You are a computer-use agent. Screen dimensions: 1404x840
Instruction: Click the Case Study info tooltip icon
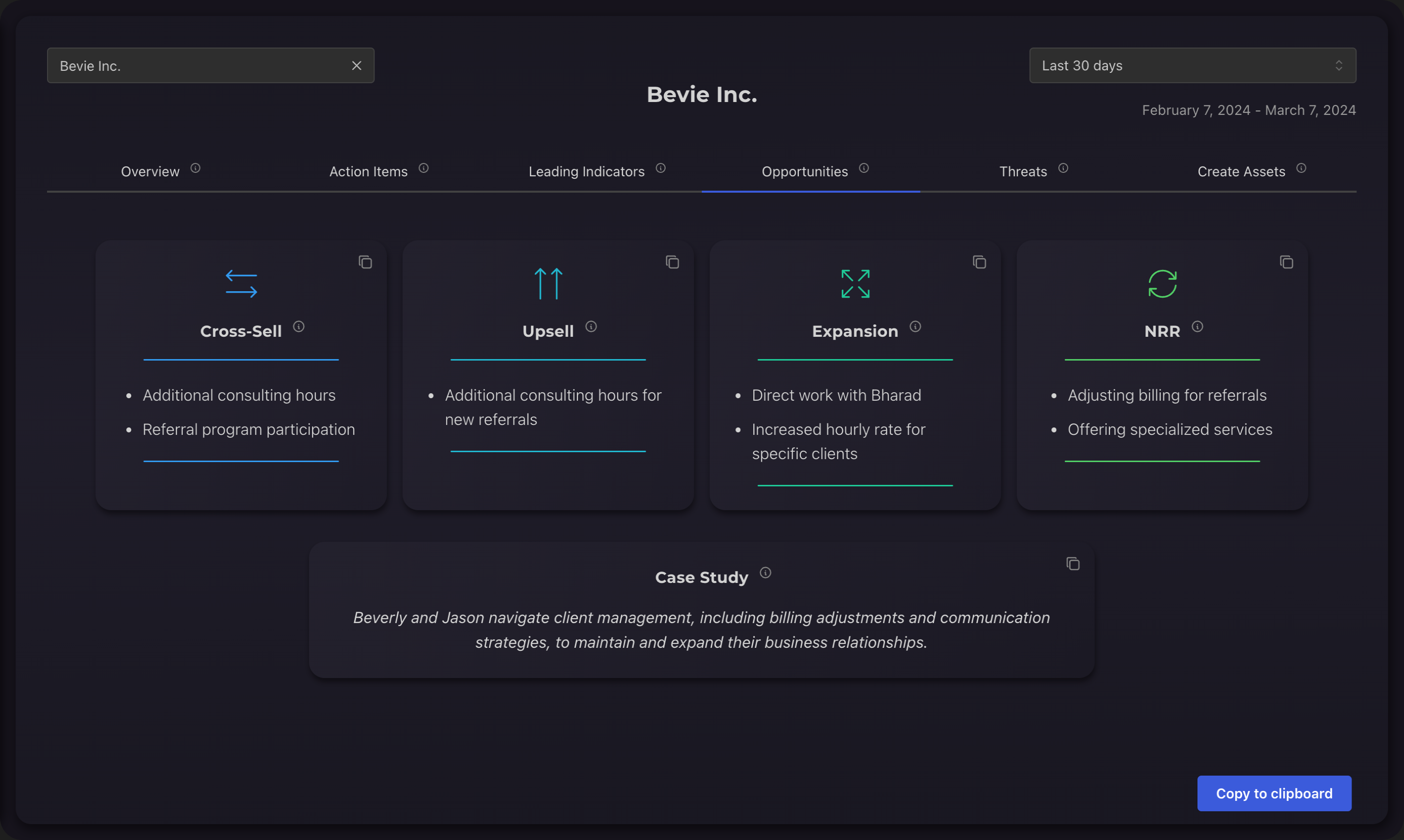click(765, 572)
